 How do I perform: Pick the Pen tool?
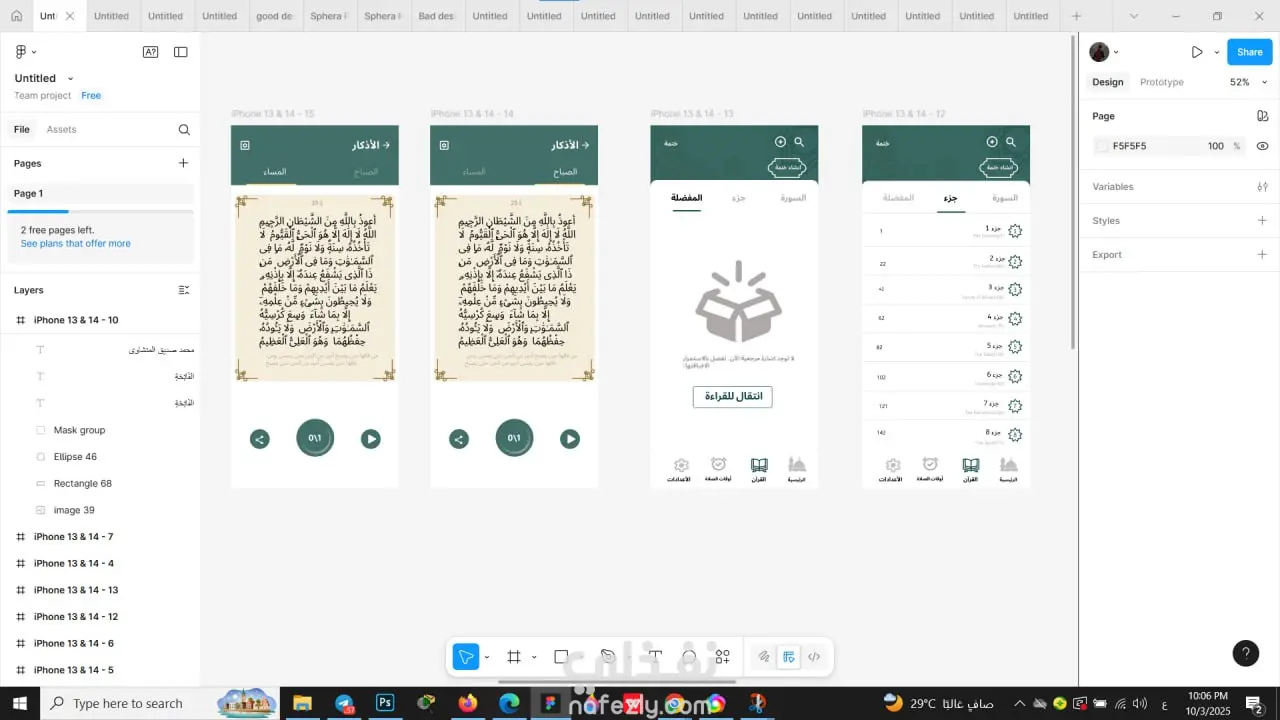click(x=607, y=657)
